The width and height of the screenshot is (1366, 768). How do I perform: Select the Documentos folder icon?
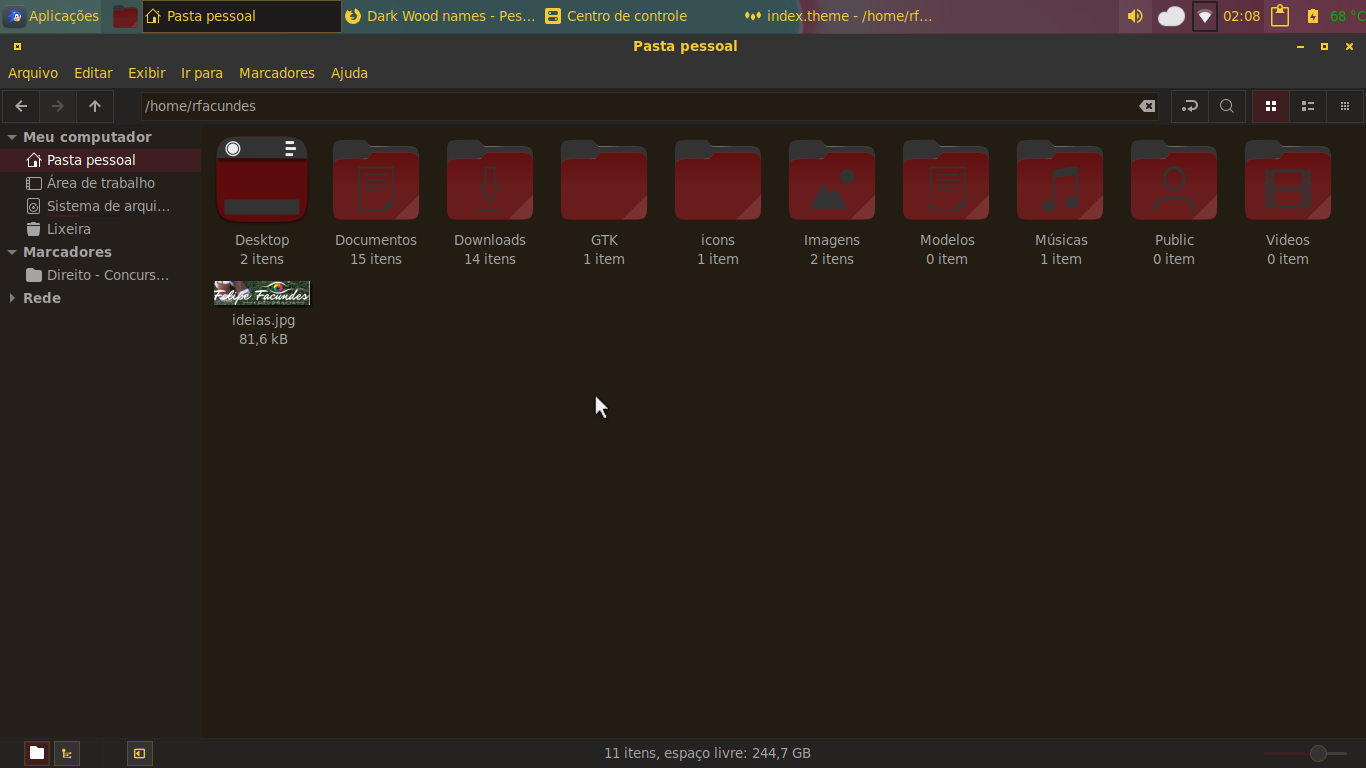[376, 180]
